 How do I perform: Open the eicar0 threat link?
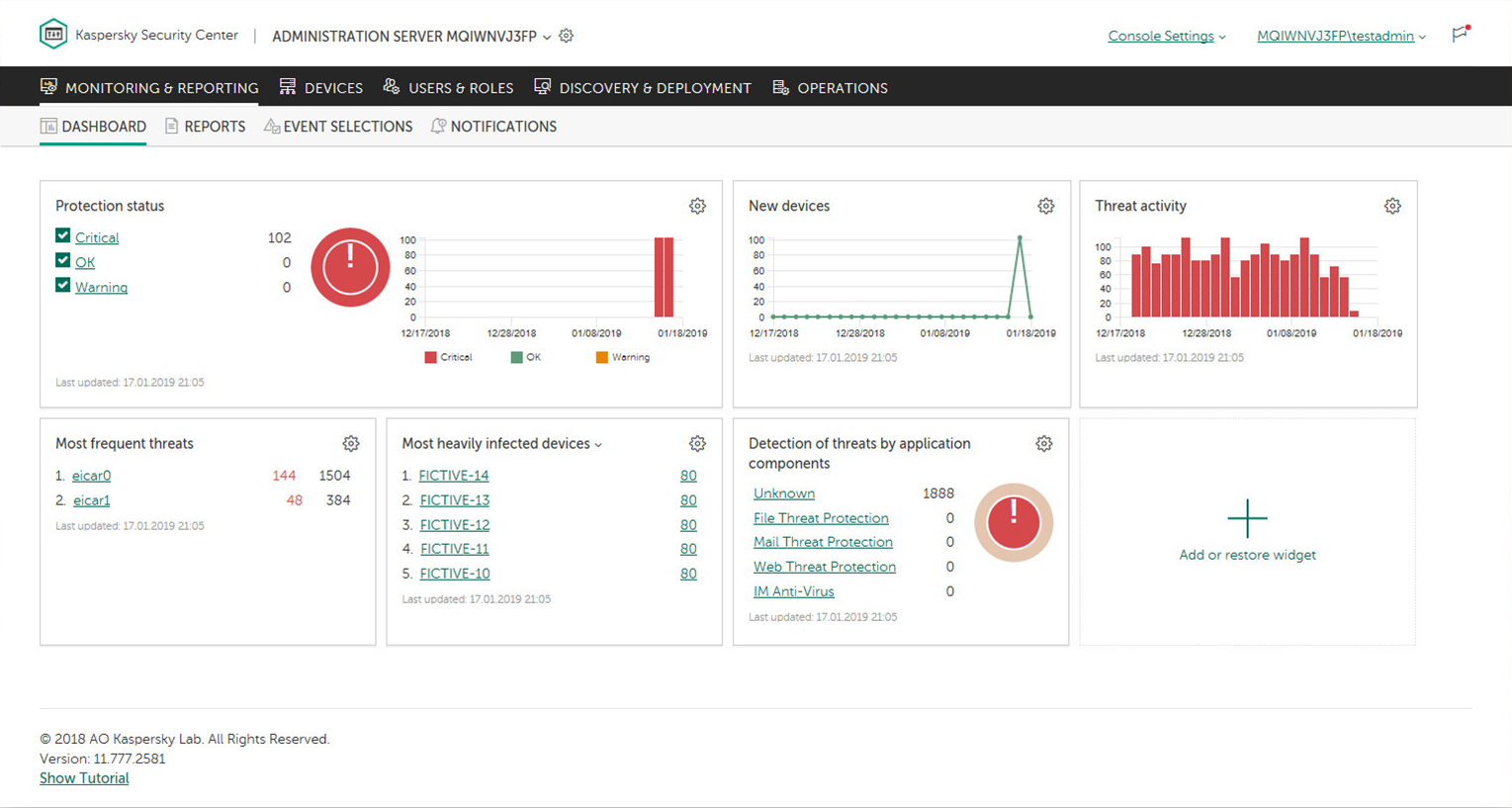coord(91,476)
